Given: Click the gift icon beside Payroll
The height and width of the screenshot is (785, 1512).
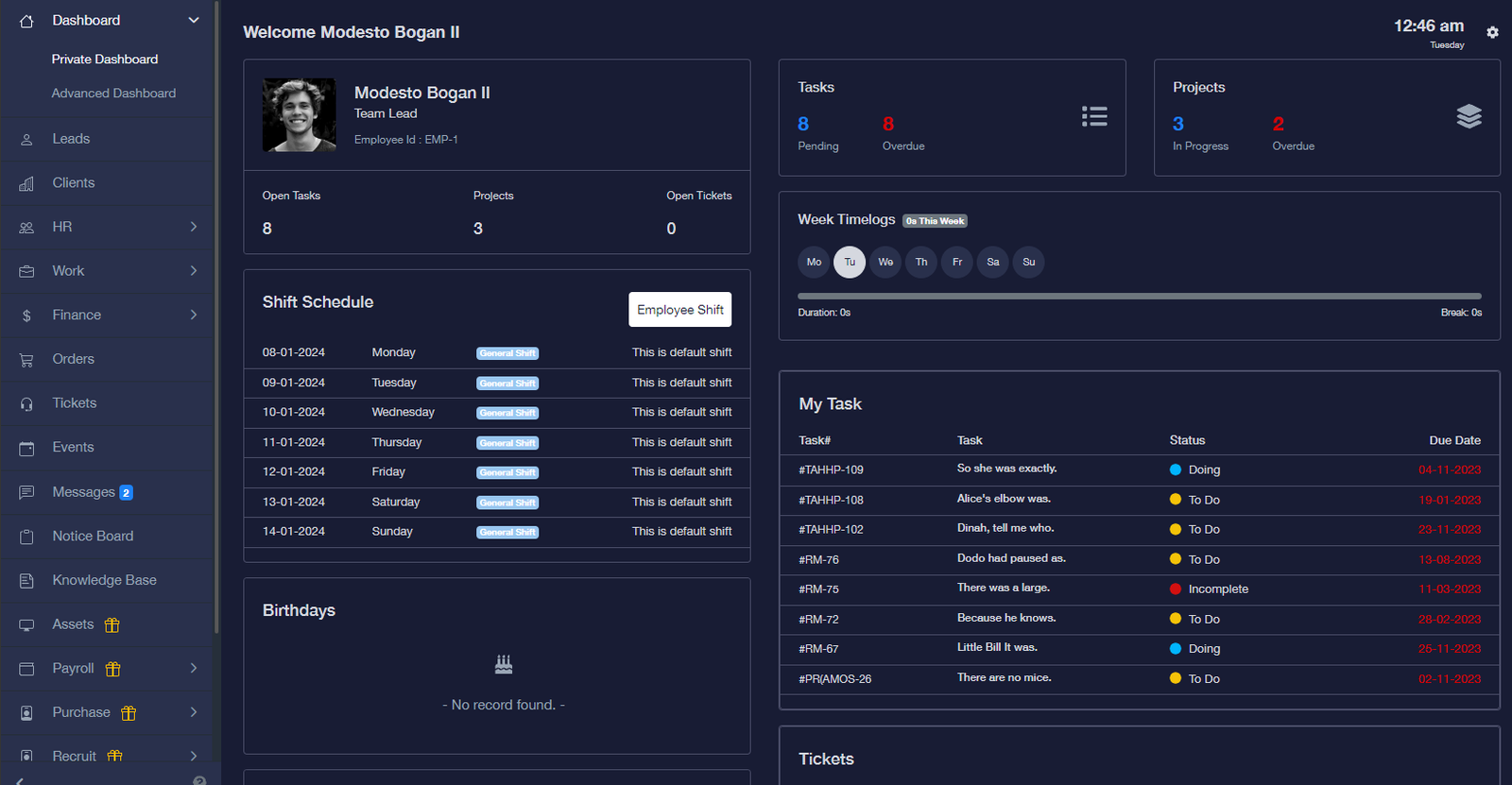Looking at the screenshot, I should point(112,669).
